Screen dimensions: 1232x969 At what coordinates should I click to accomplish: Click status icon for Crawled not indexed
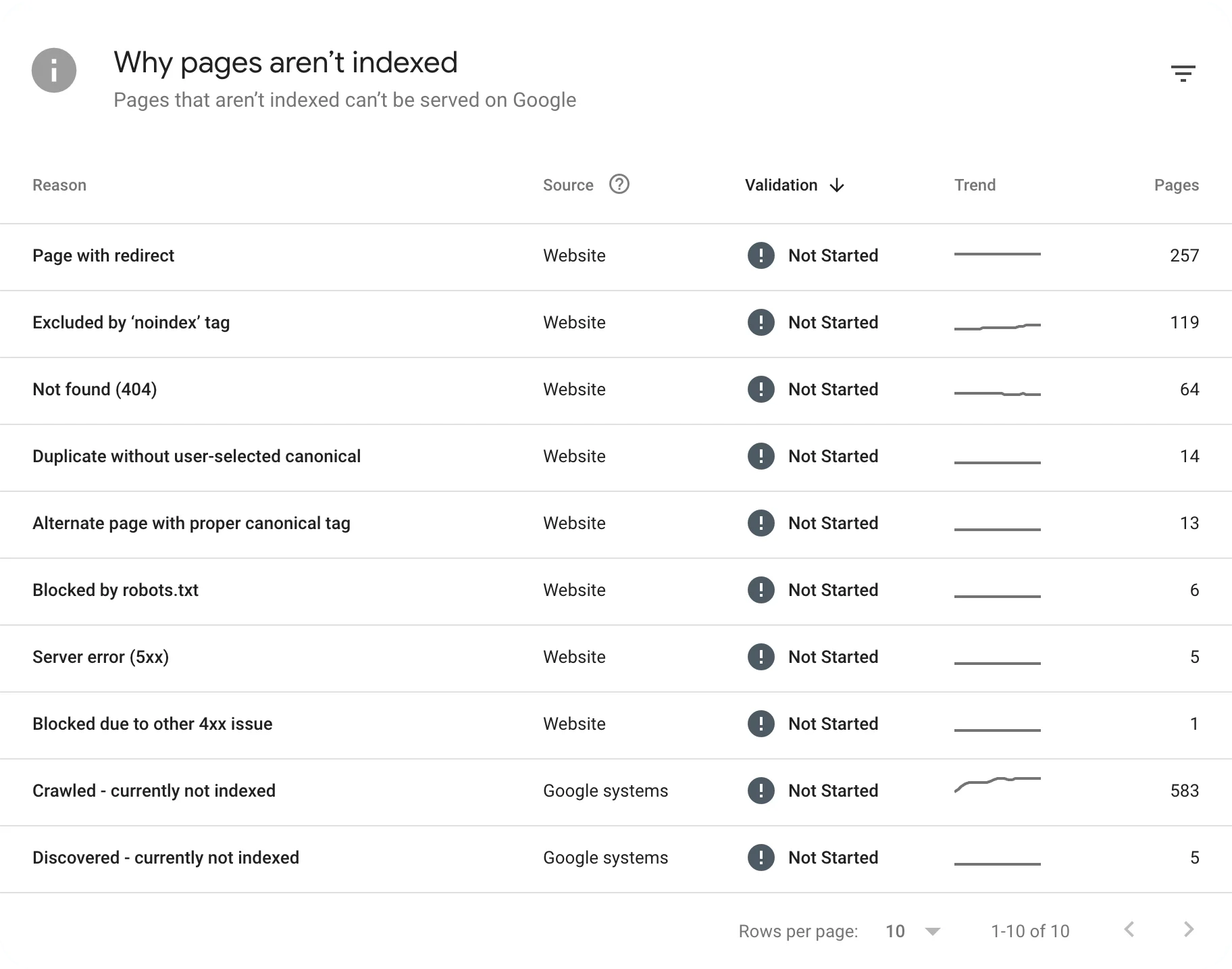pyautogui.click(x=761, y=791)
